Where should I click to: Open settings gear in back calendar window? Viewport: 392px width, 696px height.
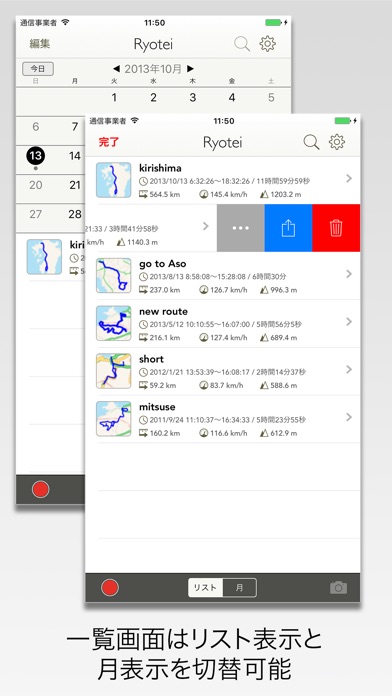268,44
